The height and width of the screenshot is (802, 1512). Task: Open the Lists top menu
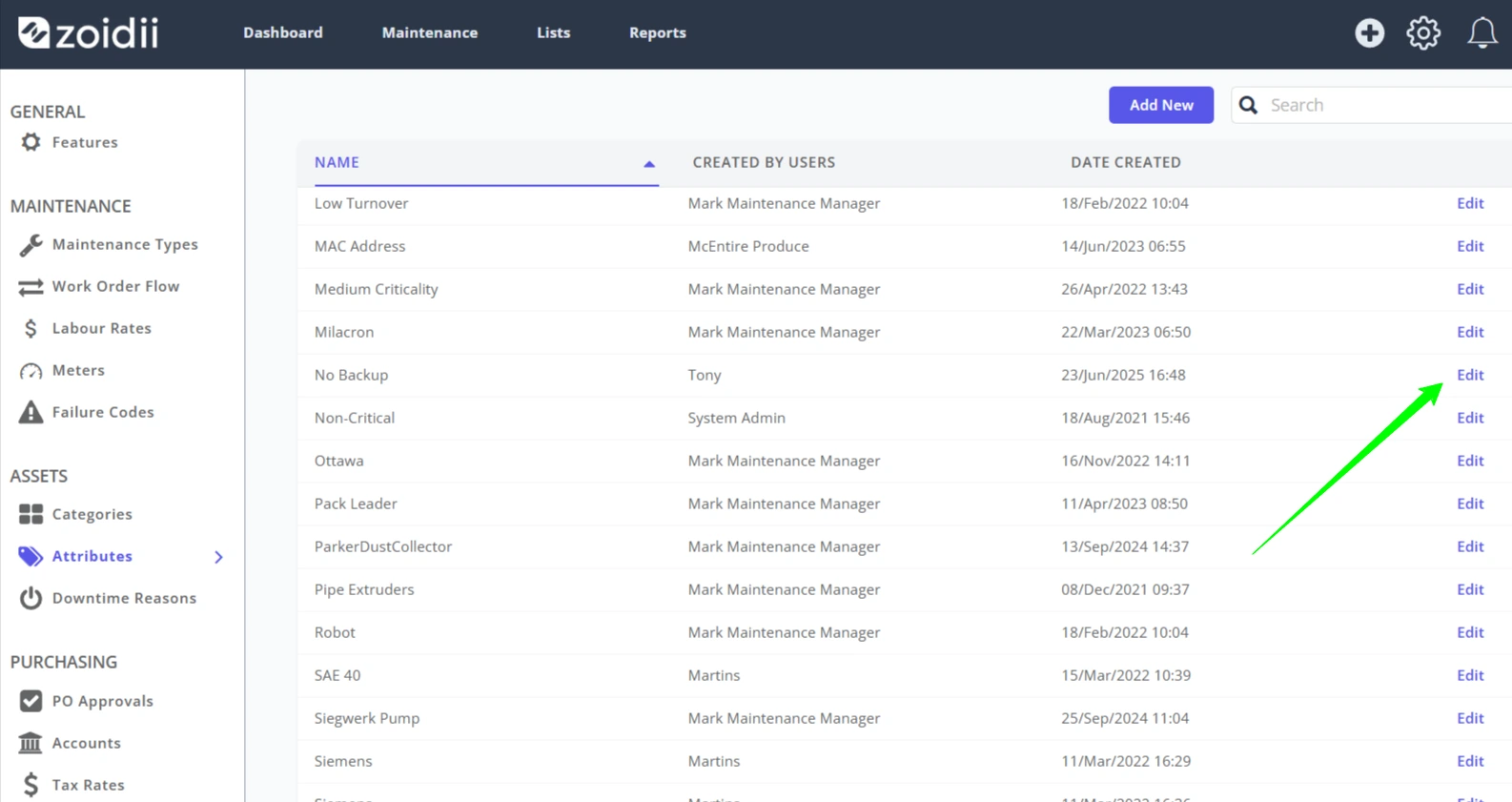tap(553, 32)
